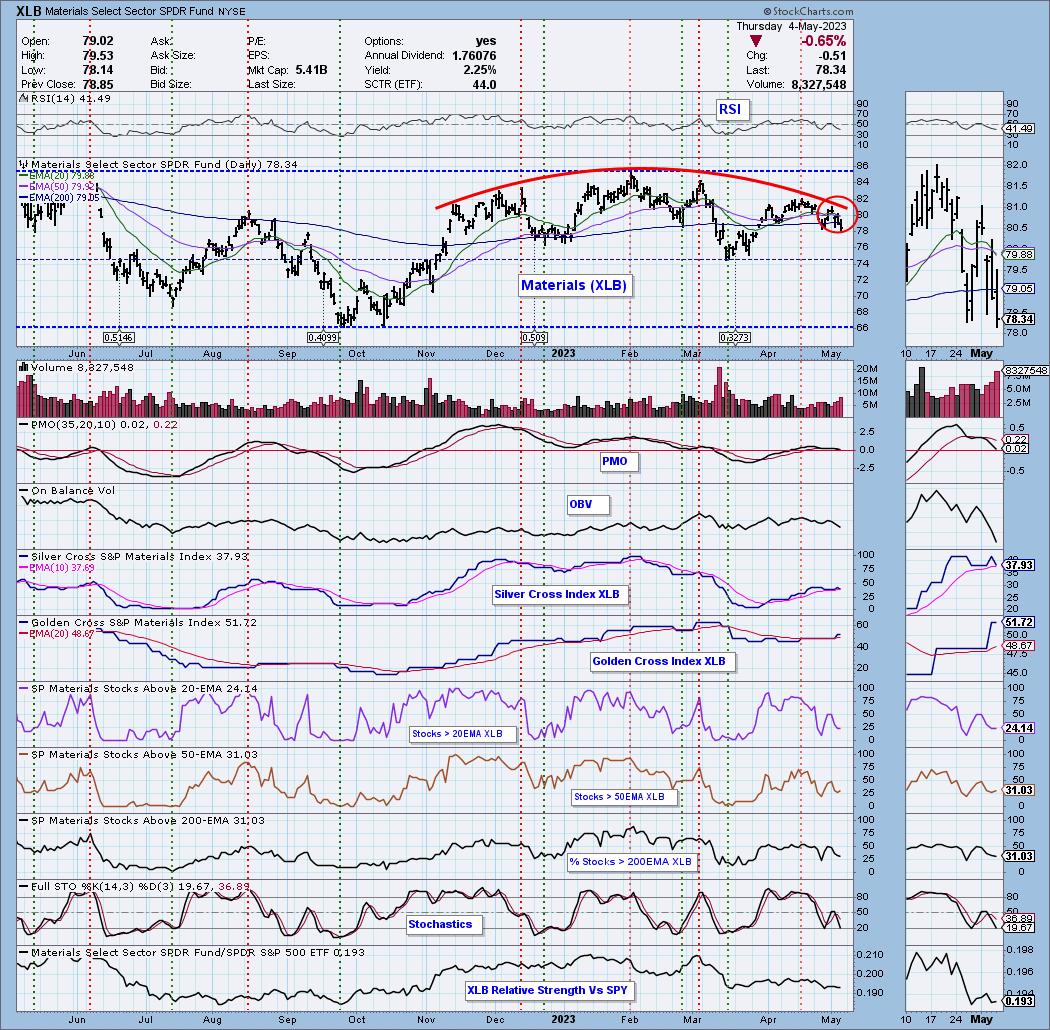Click the Chg value -0.51
The width and height of the screenshot is (1050, 1030).
point(833,56)
